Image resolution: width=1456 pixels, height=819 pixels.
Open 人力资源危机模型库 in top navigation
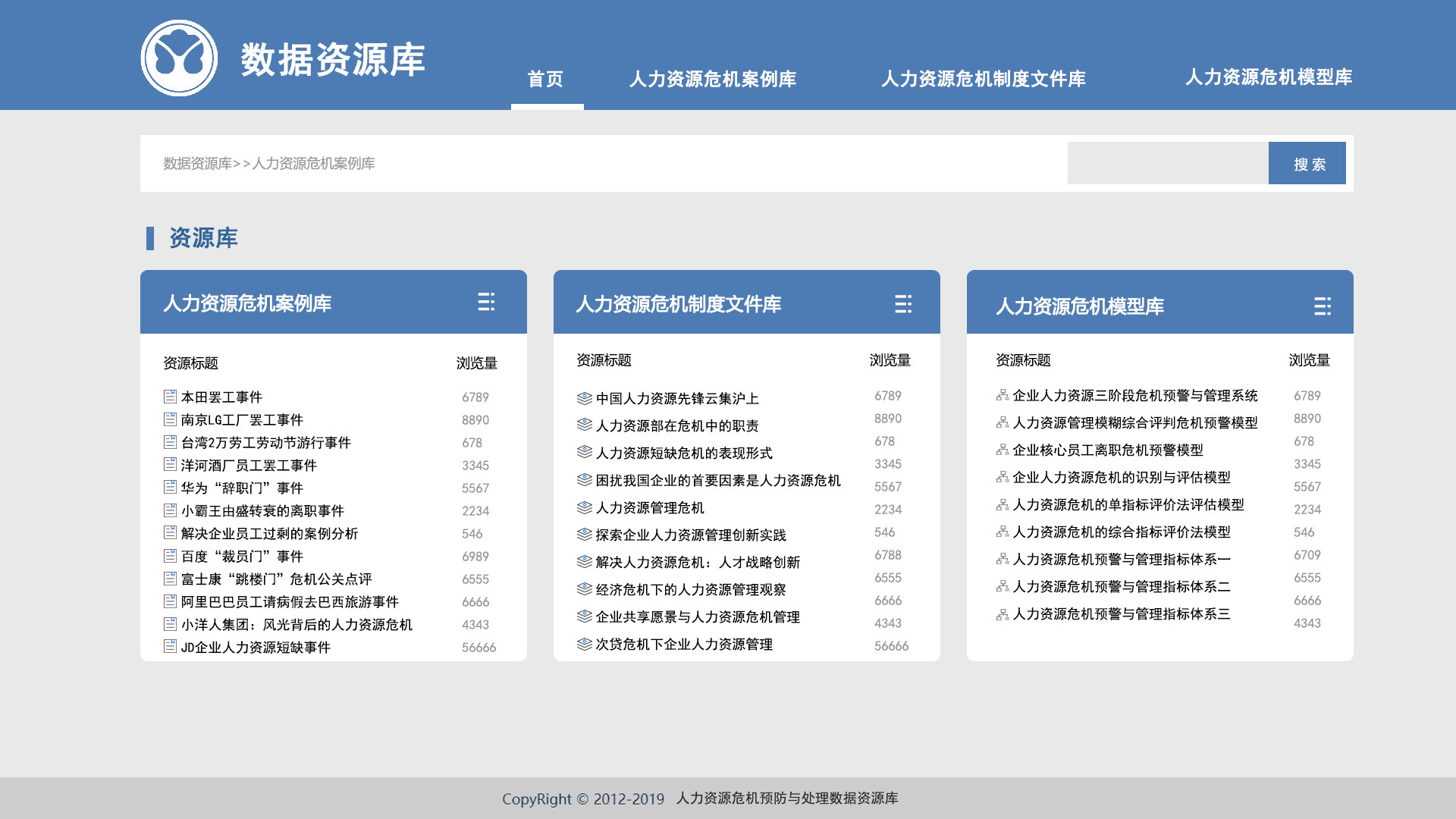coord(1268,77)
